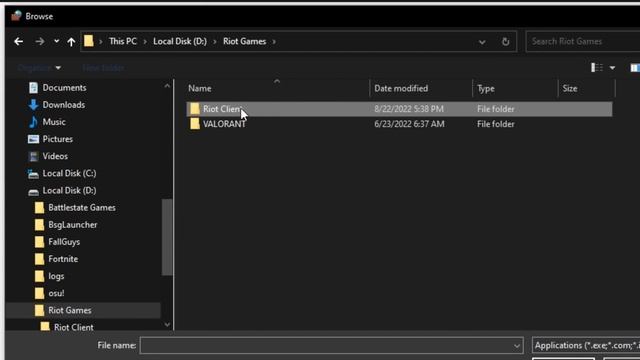Select Local Disk (D:) in breadcrumb path
Screen dimensions: 640x360
point(180,41)
